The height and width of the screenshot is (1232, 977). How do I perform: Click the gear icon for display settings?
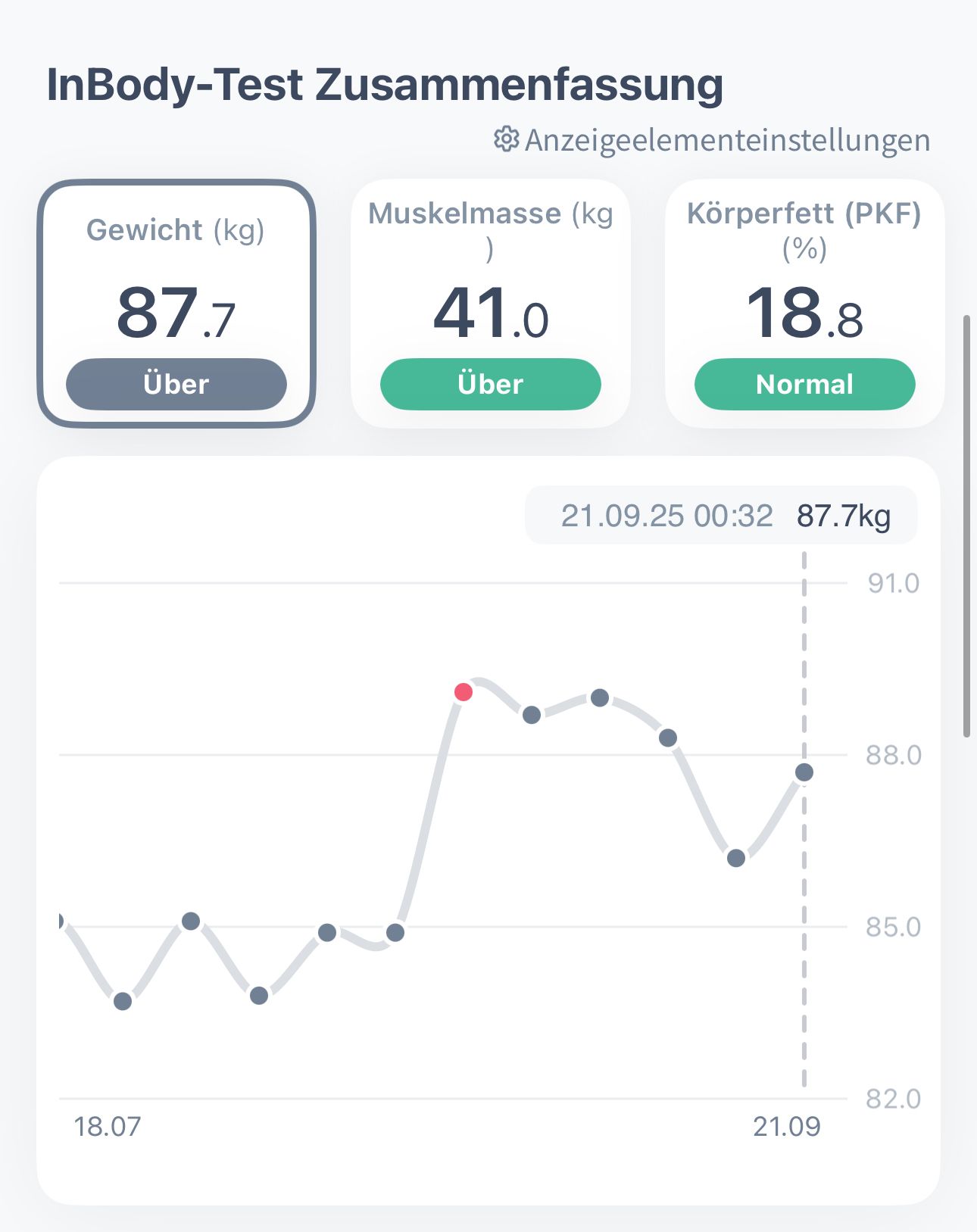click(506, 139)
